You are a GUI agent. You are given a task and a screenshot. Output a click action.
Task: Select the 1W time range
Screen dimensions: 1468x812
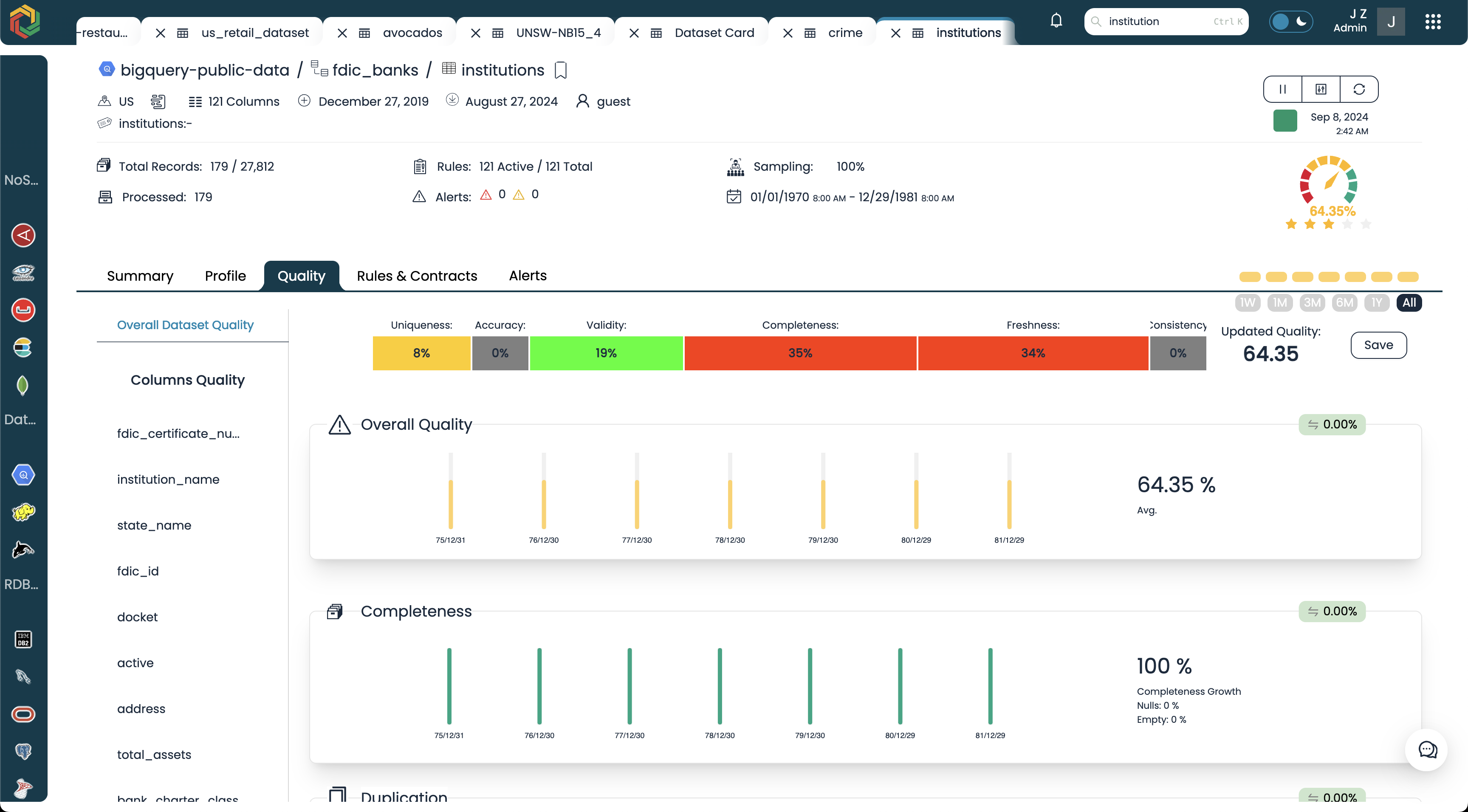pyautogui.click(x=1248, y=302)
